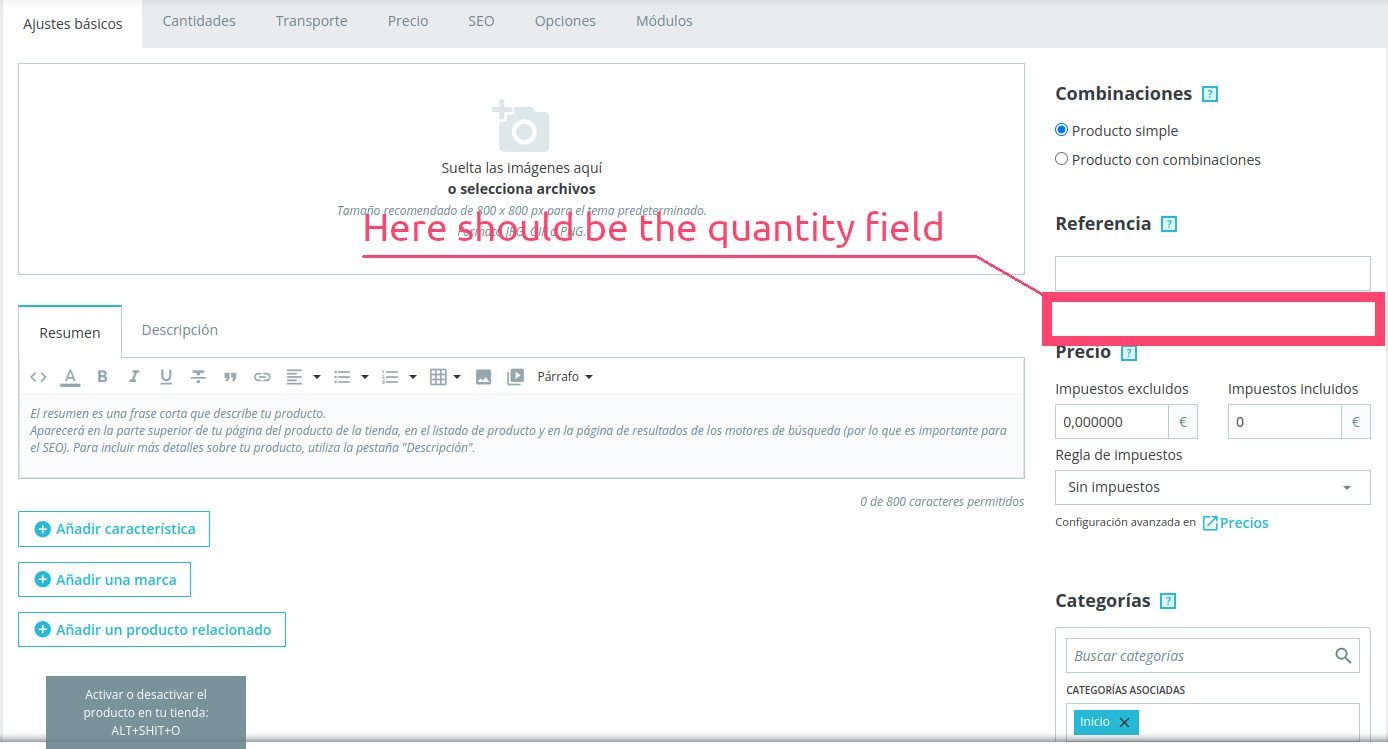
Task: Insert a blockquote in the editor
Action: 230,377
